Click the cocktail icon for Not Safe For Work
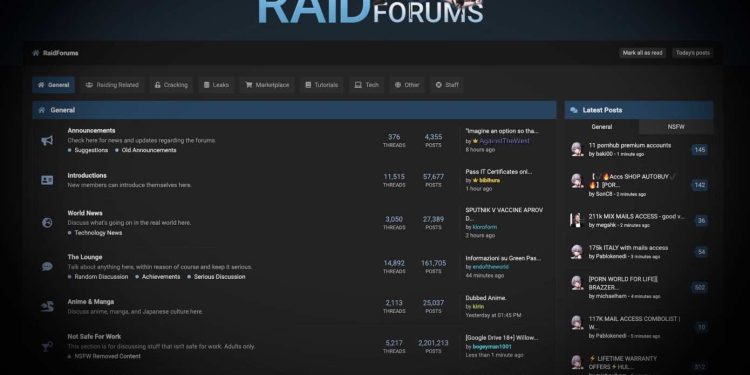750x375 pixels. point(47,346)
